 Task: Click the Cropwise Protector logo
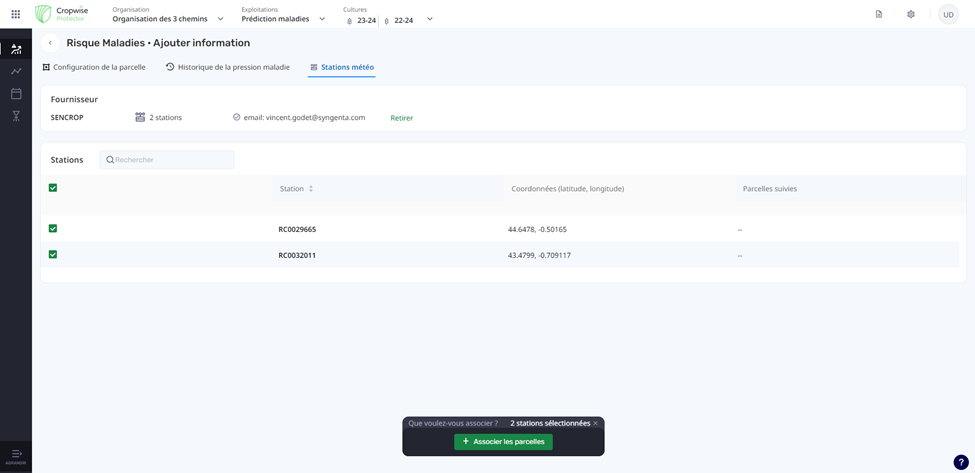pyautogui.click(x=62, y=14)
